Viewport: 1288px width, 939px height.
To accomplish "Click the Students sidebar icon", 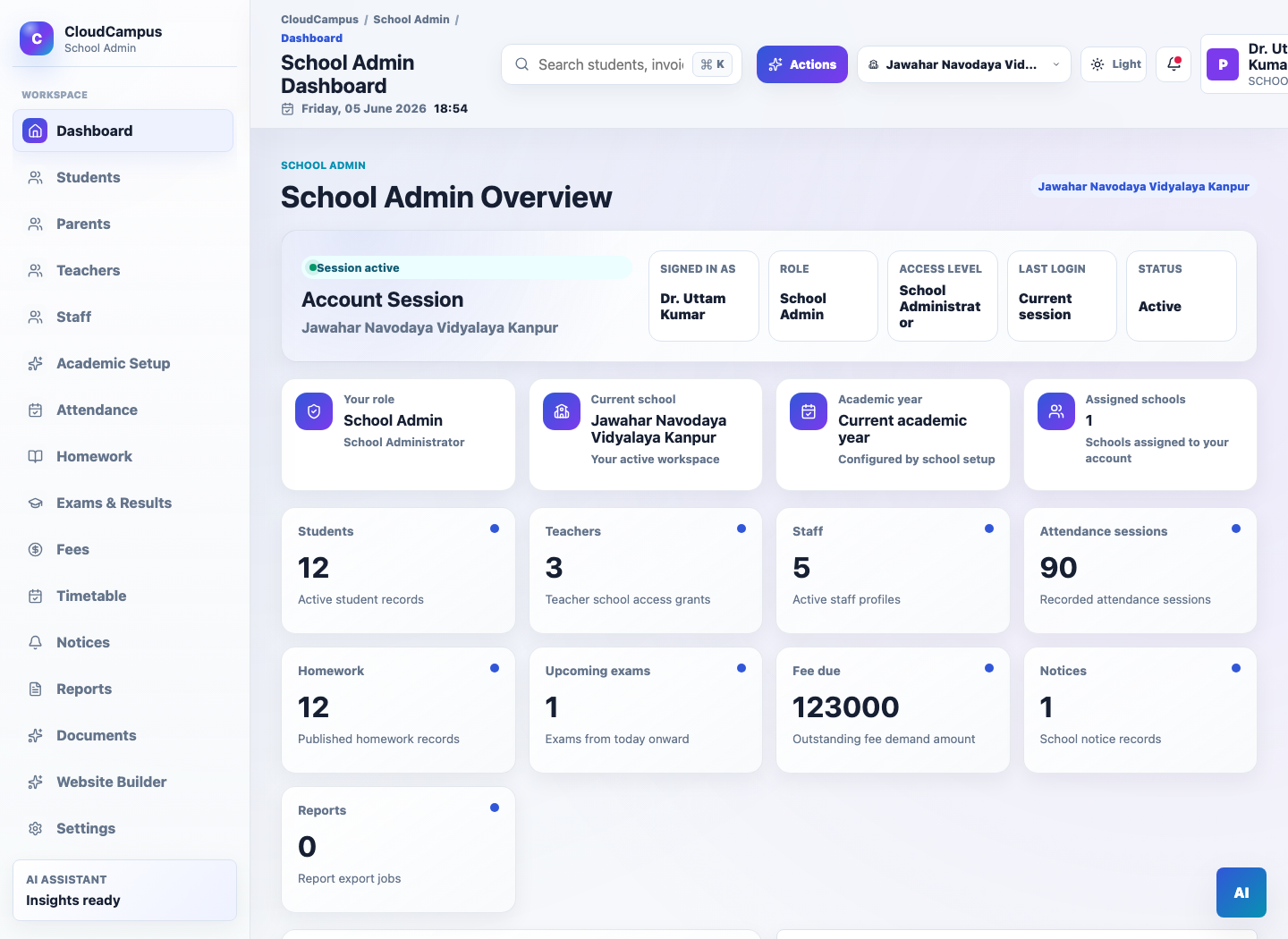I will (36, 177).
